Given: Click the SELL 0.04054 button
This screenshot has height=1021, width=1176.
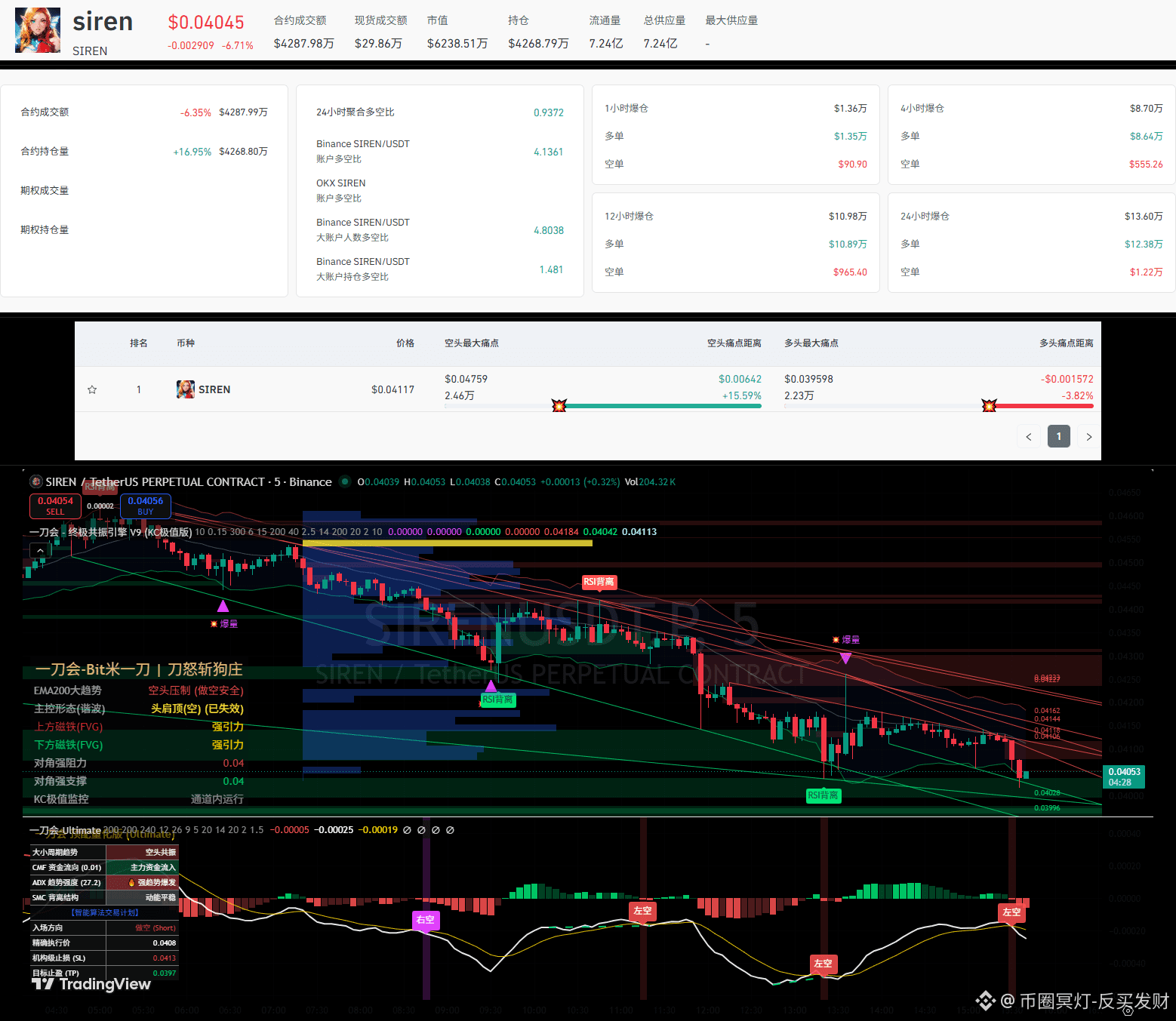Looking at the screenshot, I should 55,506.
